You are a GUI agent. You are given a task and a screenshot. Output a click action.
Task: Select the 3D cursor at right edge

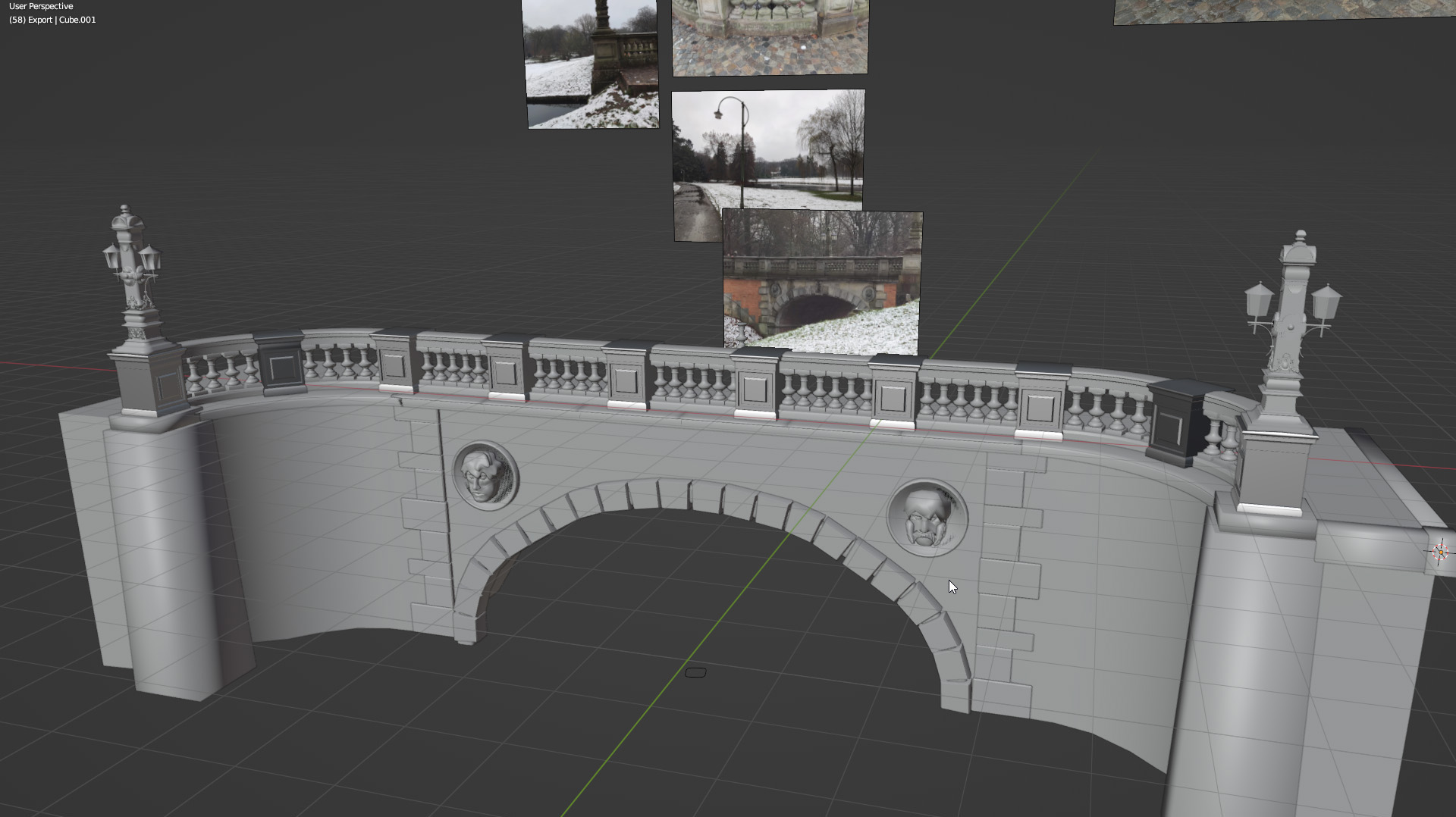point(1441,552)
